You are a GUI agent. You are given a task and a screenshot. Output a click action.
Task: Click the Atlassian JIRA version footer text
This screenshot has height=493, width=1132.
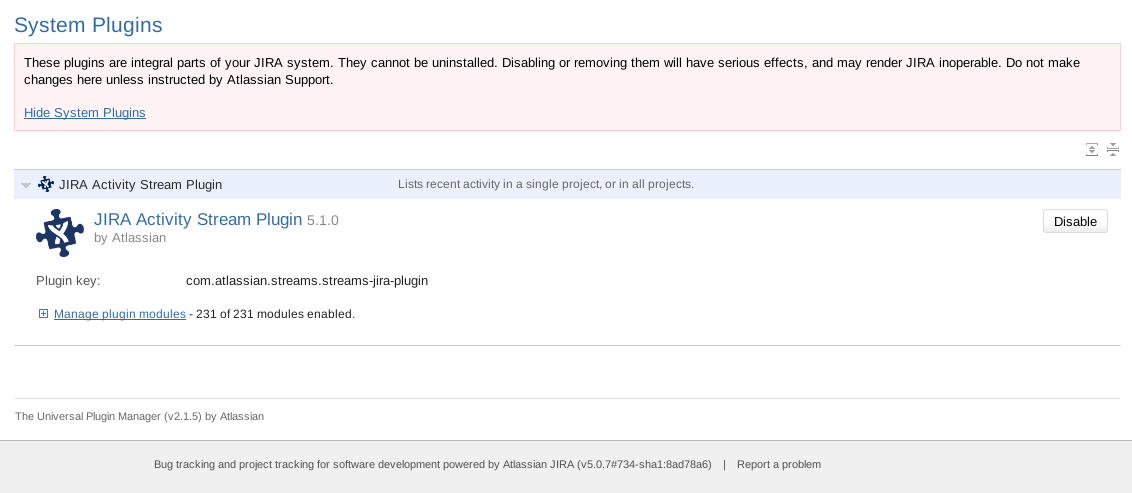(433, 464)
